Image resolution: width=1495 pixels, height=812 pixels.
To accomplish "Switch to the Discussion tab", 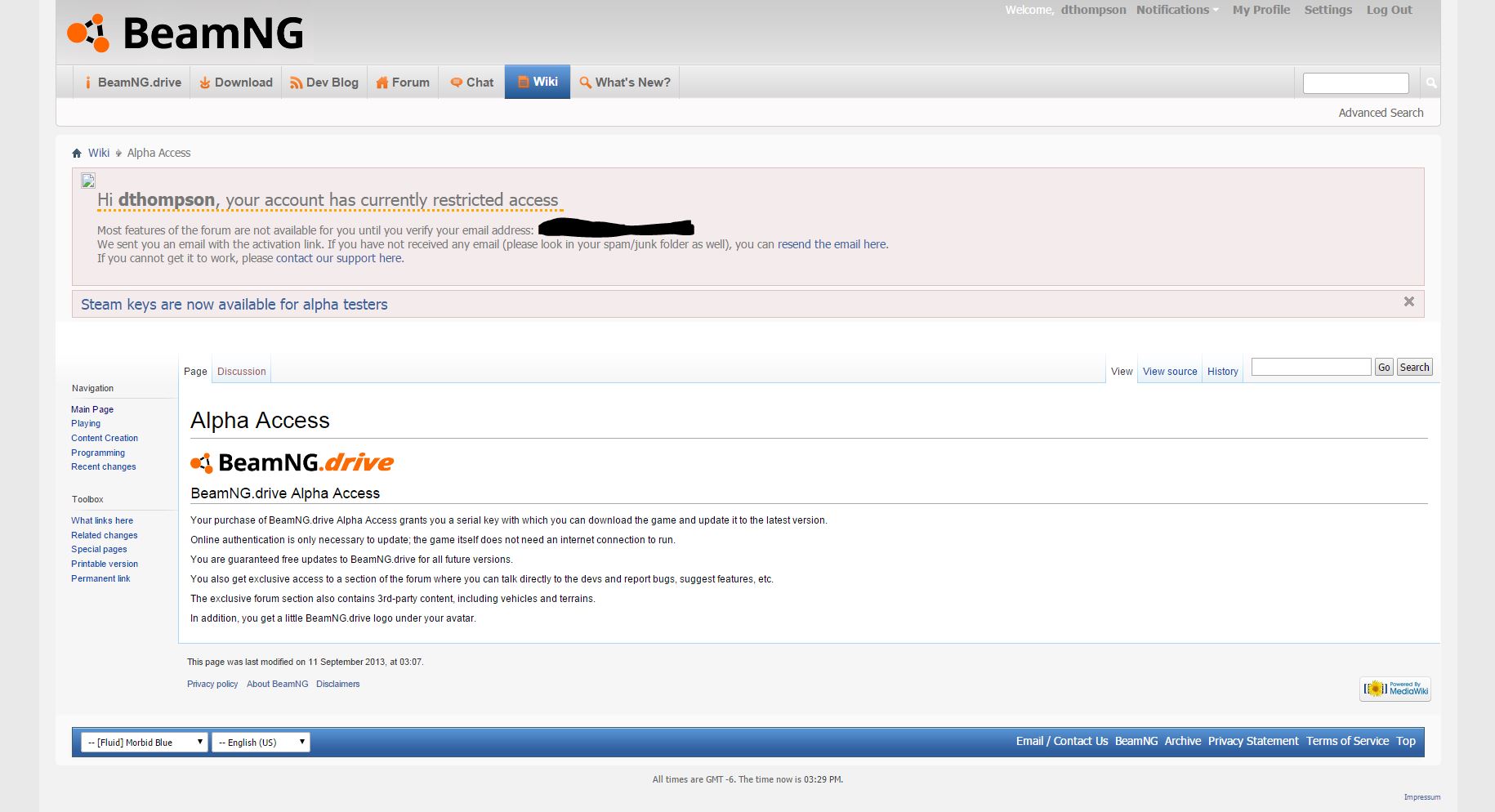I will coord(241,371).
